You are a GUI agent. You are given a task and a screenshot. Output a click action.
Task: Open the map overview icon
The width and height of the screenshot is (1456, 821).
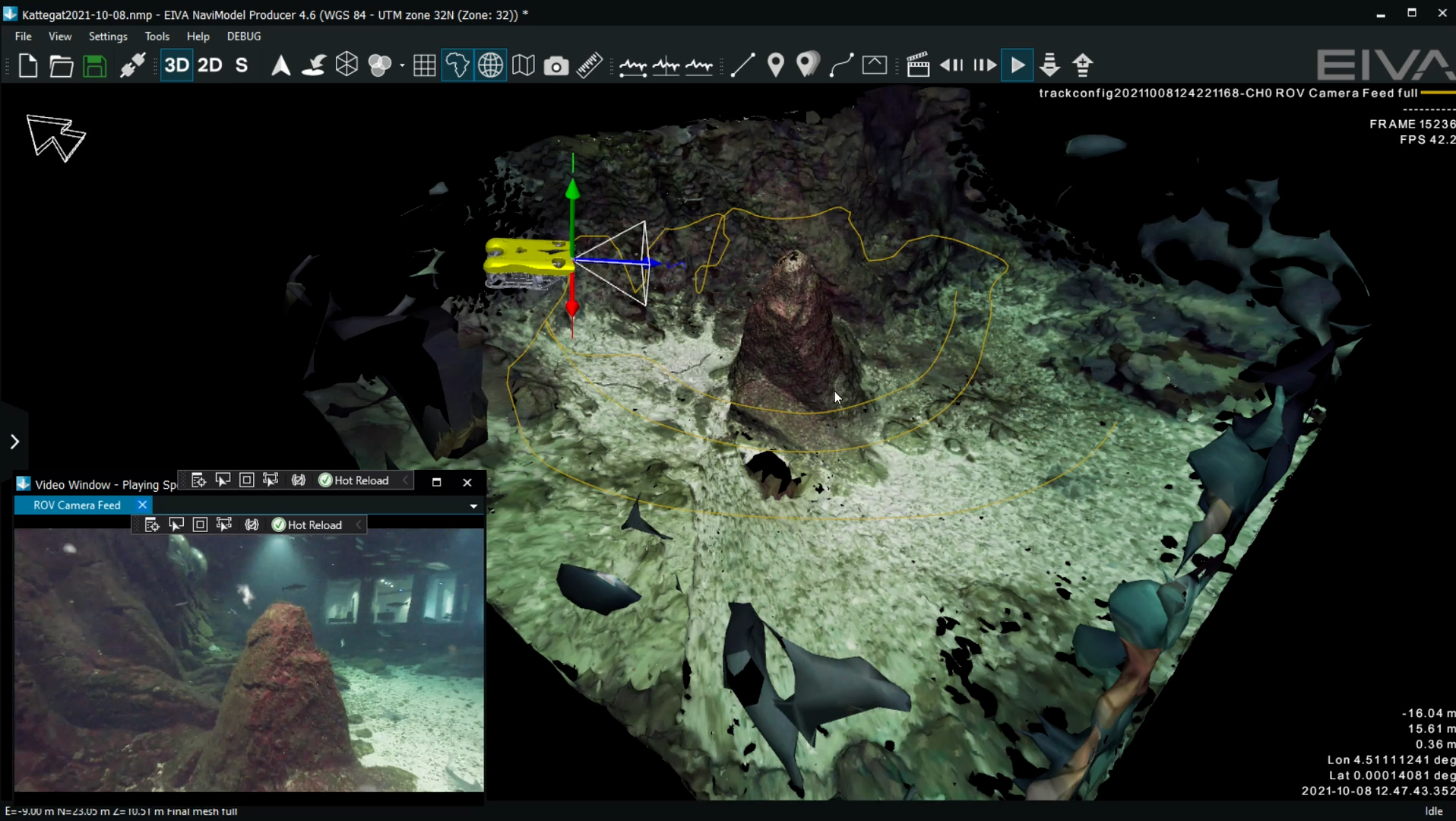[x=523, y=65]
